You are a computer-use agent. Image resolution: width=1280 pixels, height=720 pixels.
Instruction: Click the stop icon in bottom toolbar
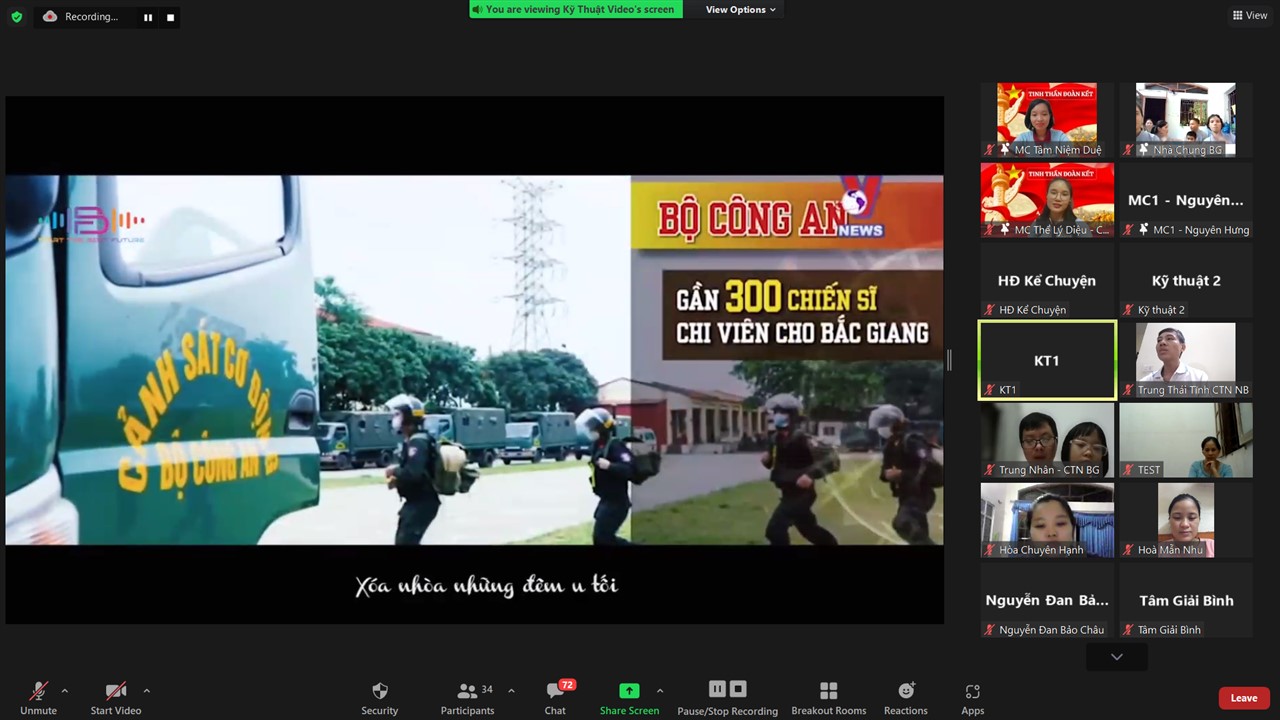tap(738, 689)
